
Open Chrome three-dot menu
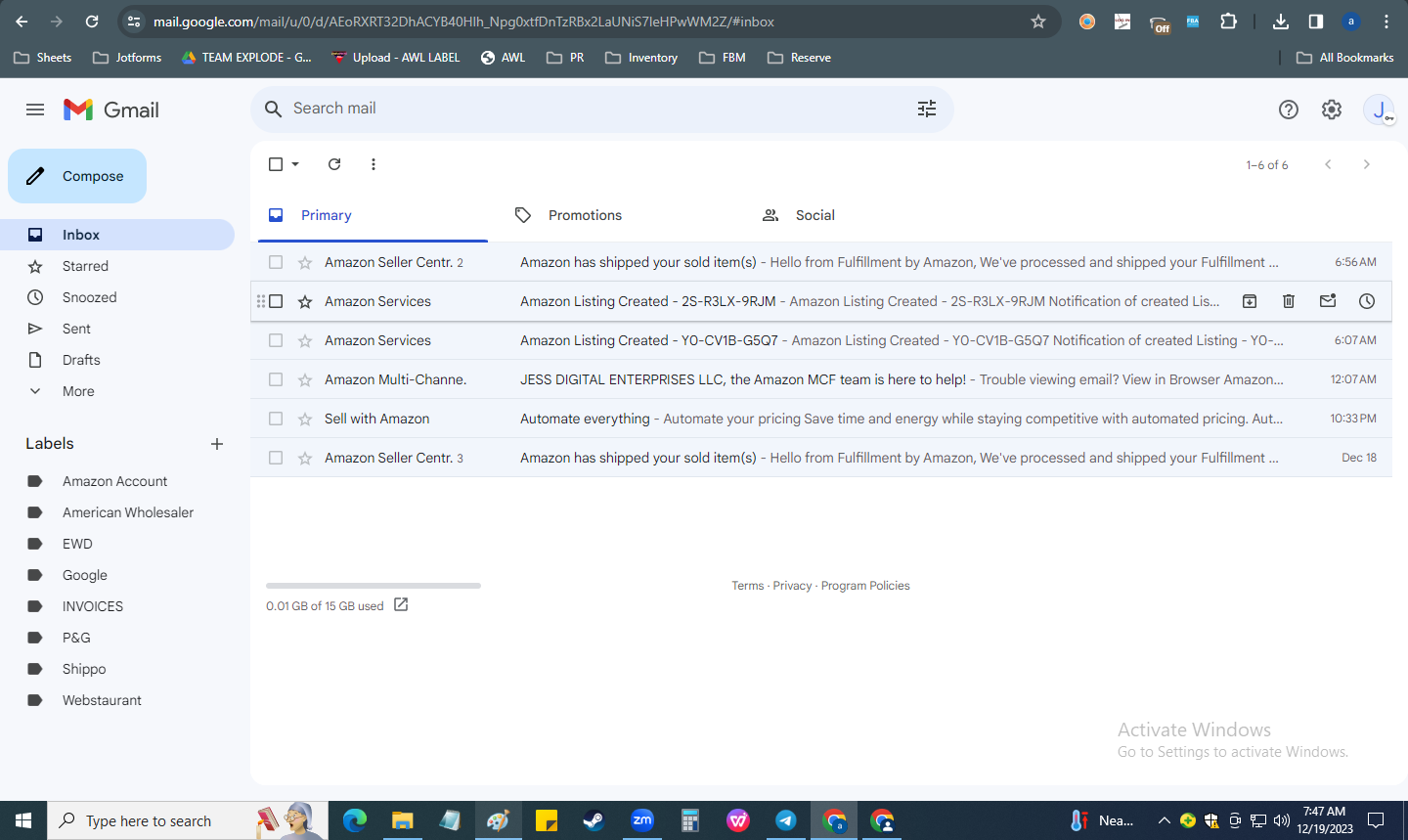click(x=1386, y=22)
